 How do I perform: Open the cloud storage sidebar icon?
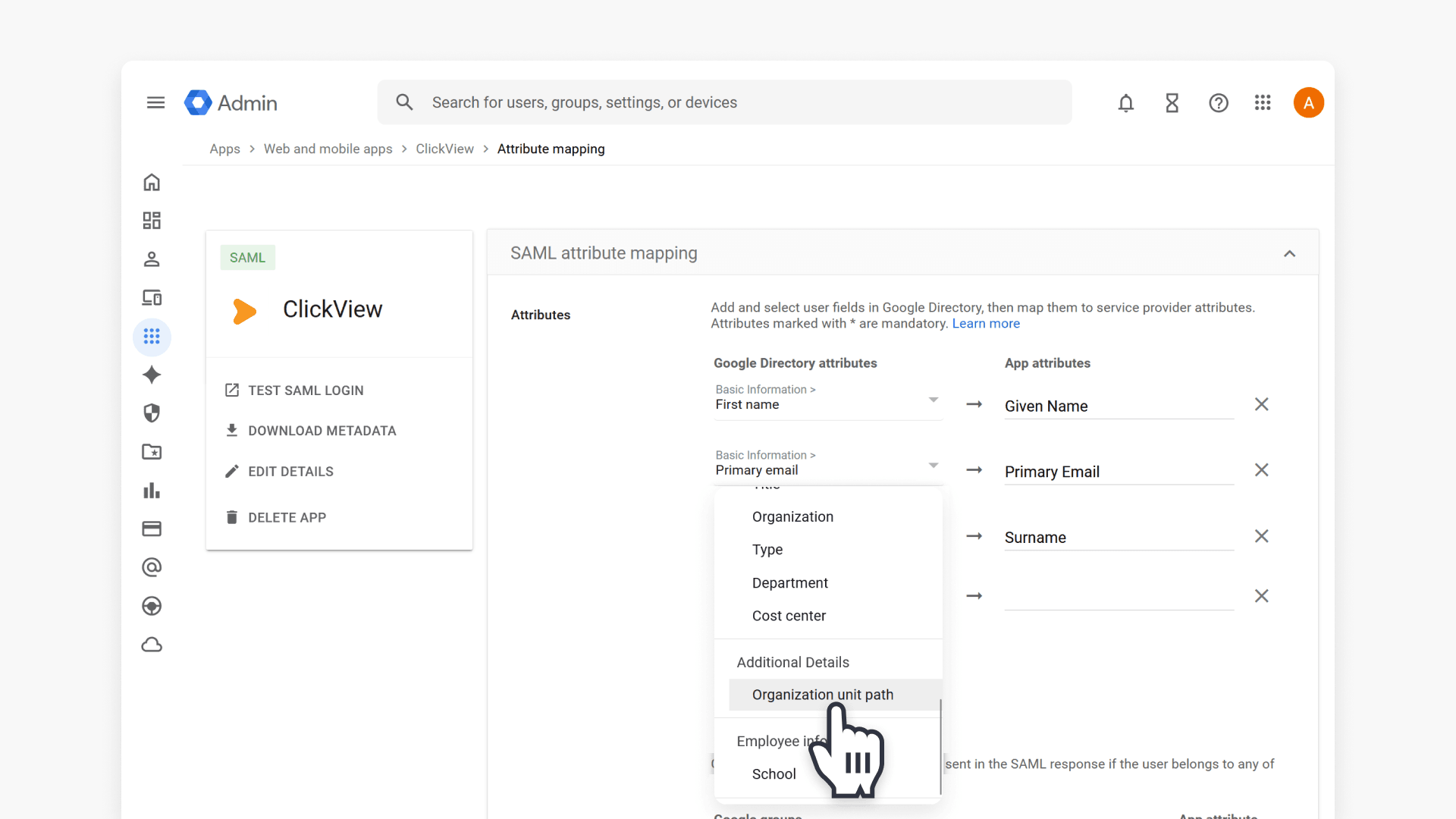152,645
